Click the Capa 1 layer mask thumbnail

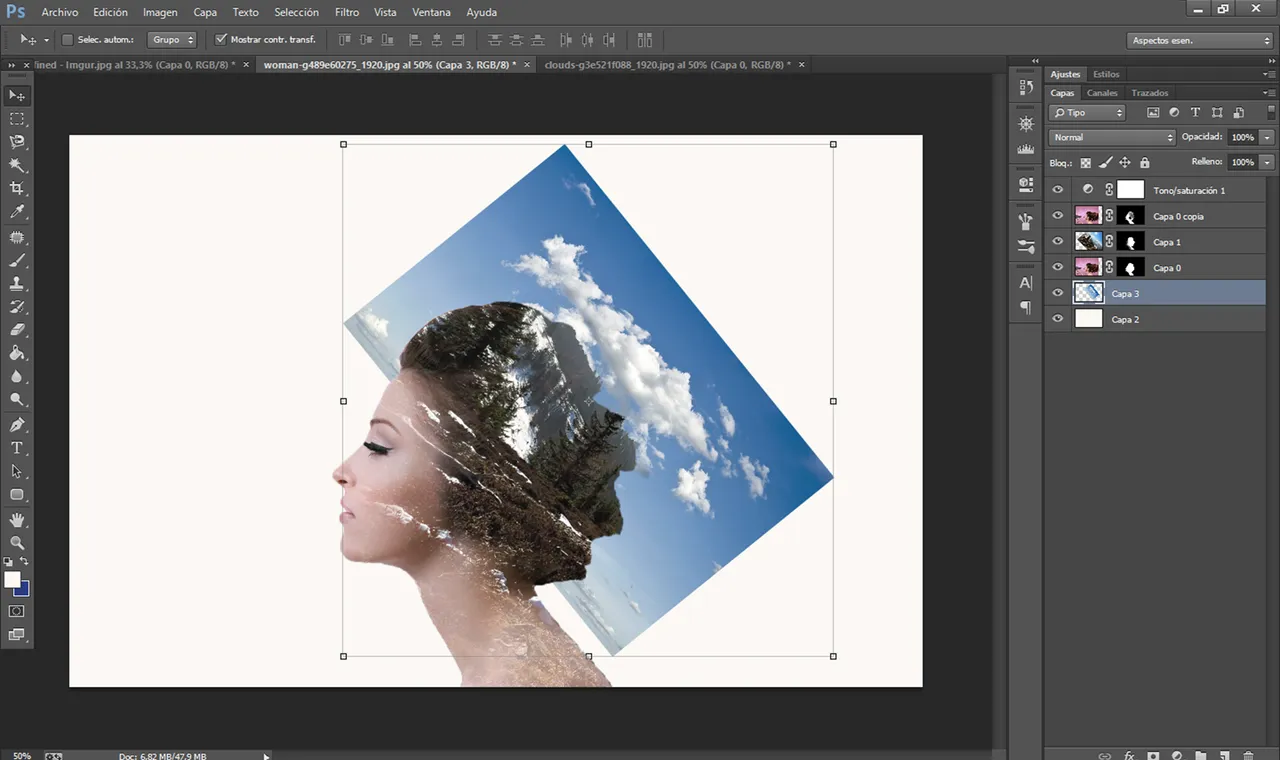tap(1131, 242)
